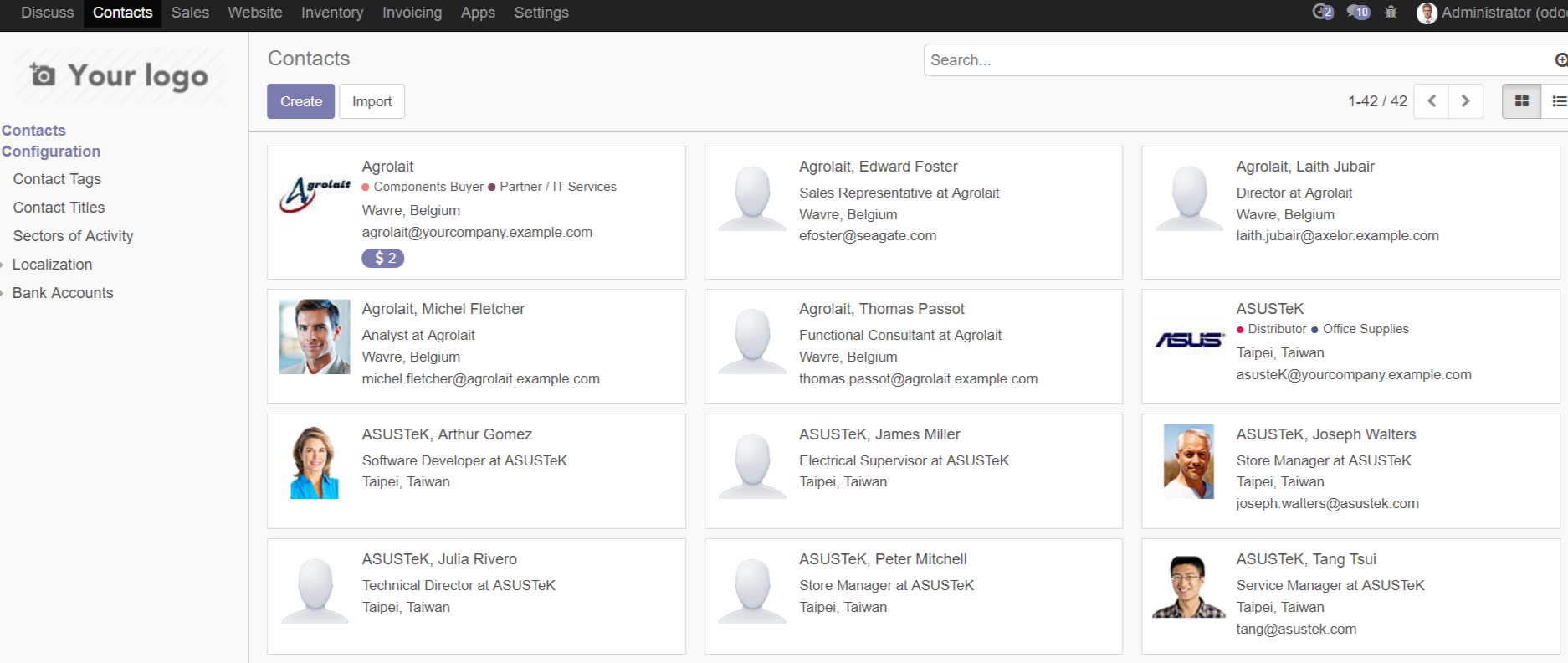1568x663 pixels.
Task: Open Sectors of Activity
Action: pos(73,236)
